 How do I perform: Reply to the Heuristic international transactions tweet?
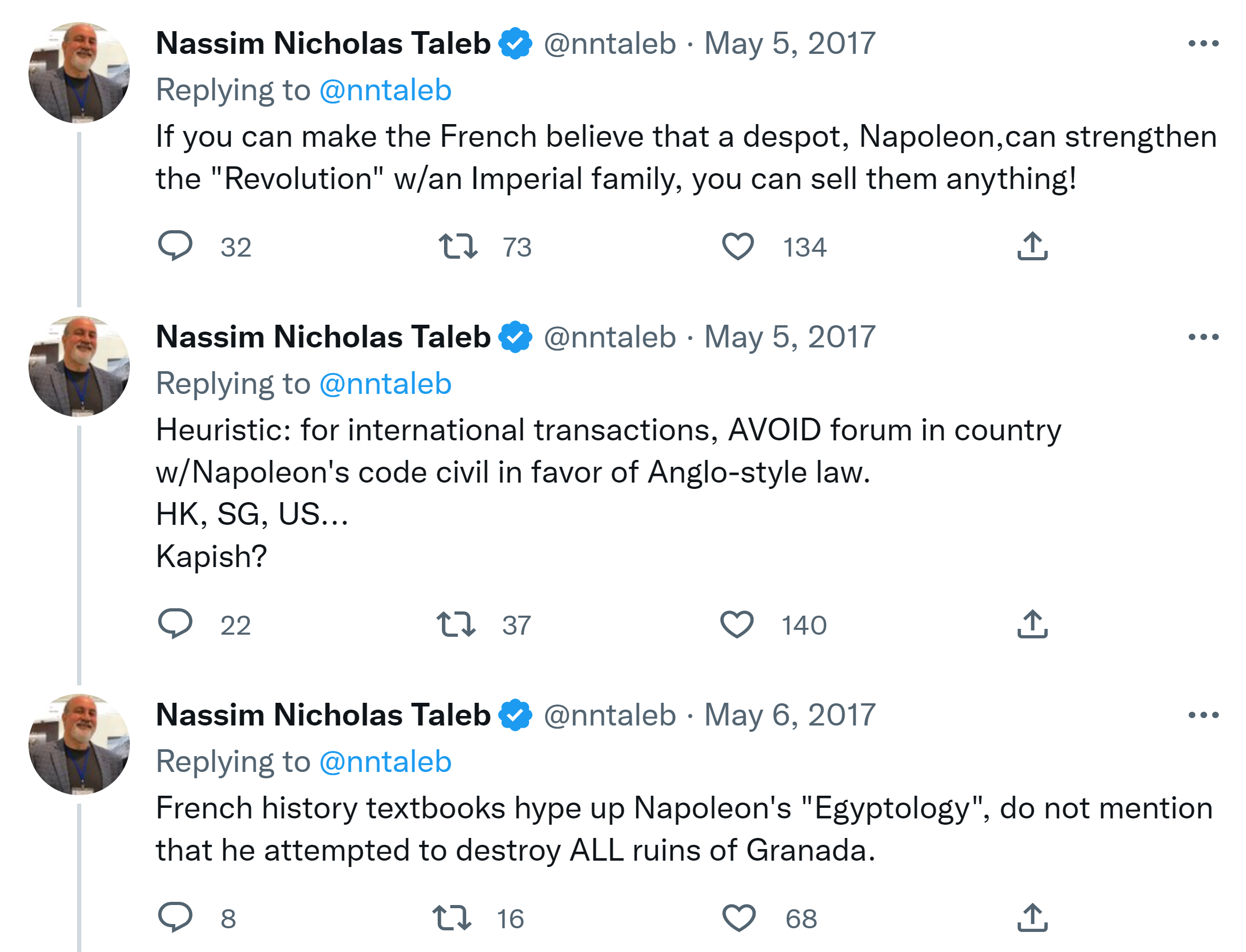(175, 624)
